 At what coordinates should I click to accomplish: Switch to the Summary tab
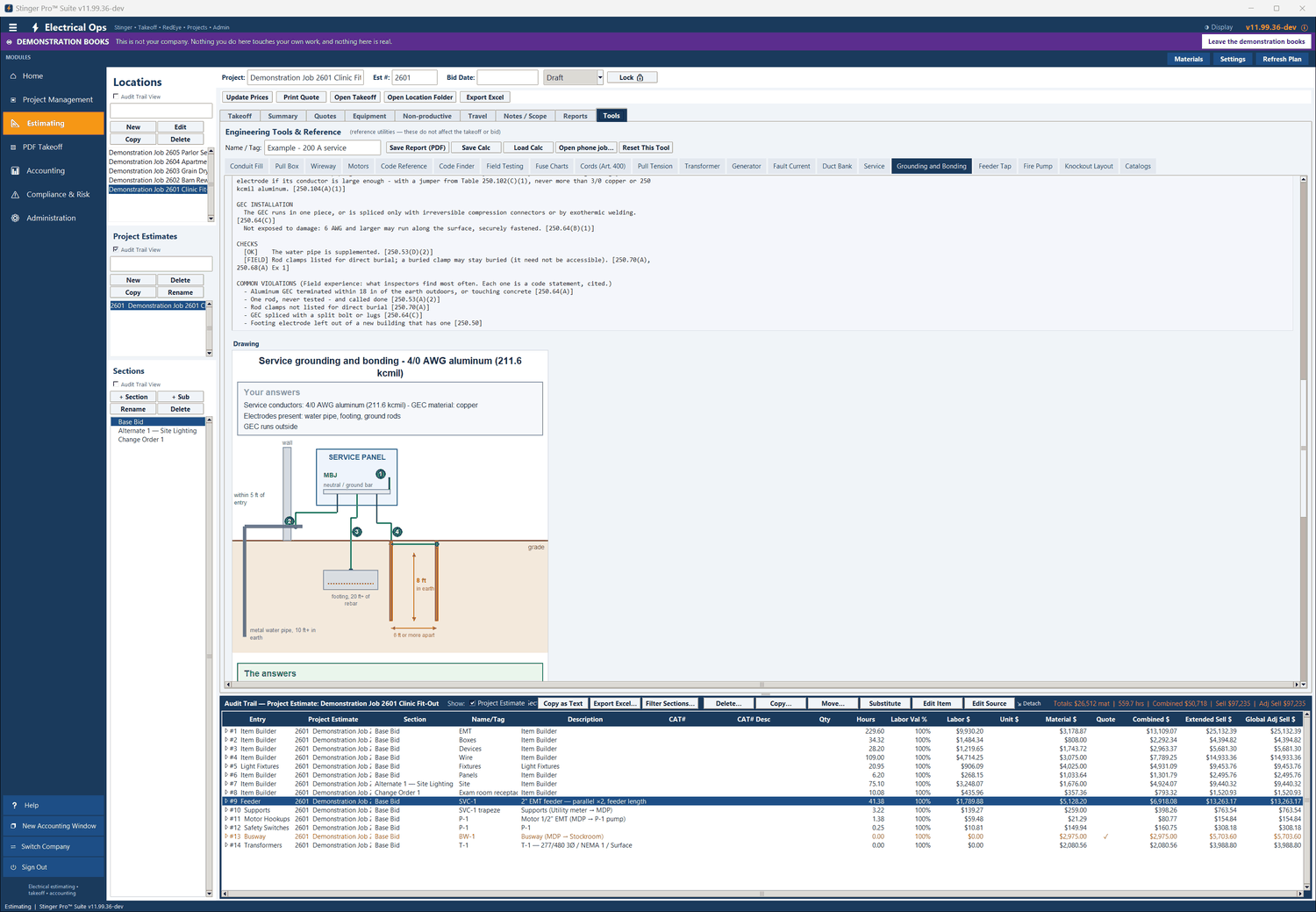tap(283, 116)
